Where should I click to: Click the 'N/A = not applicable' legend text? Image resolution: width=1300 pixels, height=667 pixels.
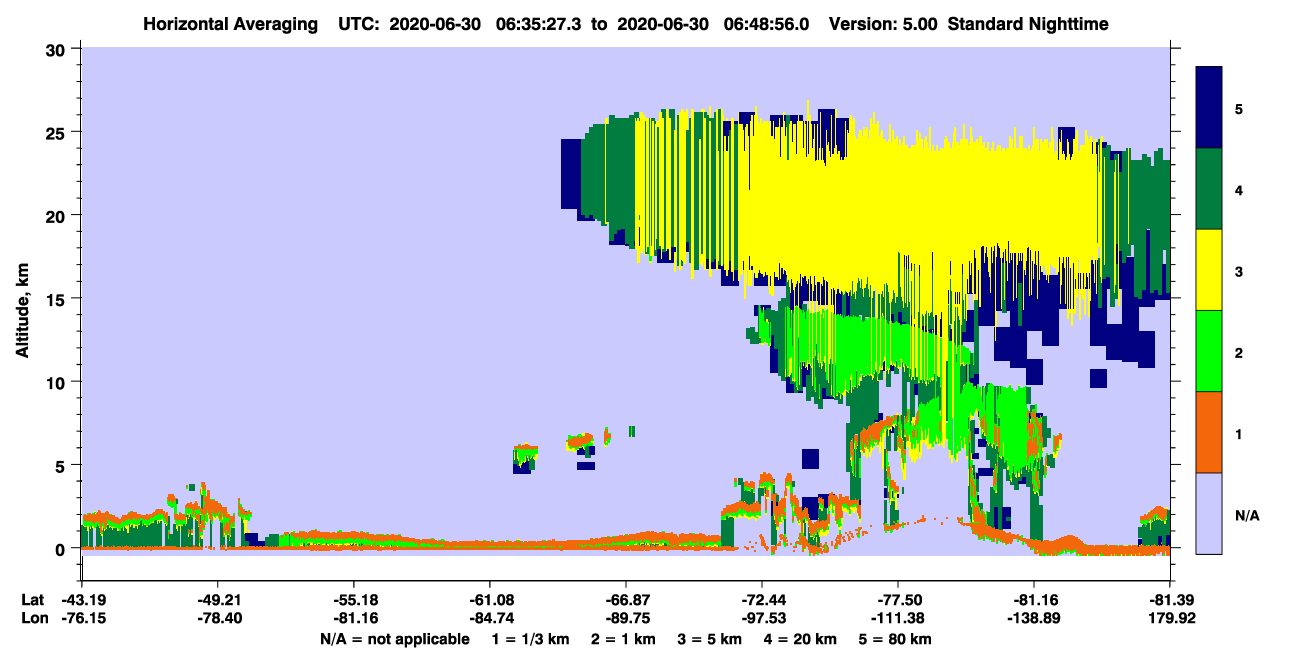(x=394, y=639)
